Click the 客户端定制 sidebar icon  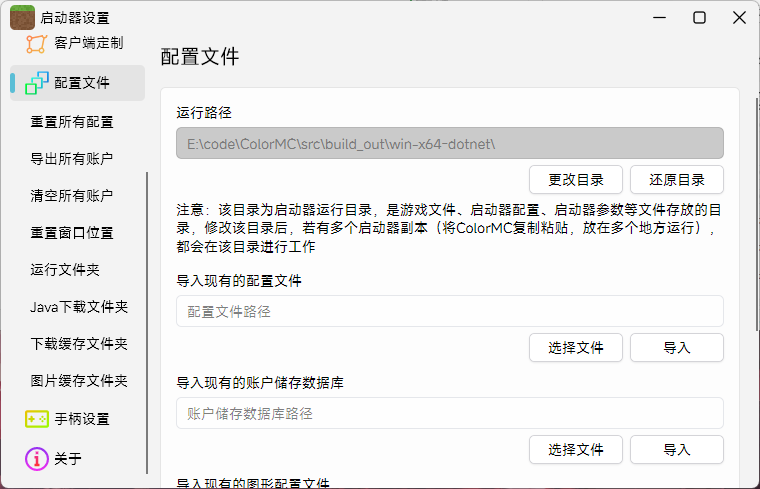pyautogui.click(x=36, y=44)
